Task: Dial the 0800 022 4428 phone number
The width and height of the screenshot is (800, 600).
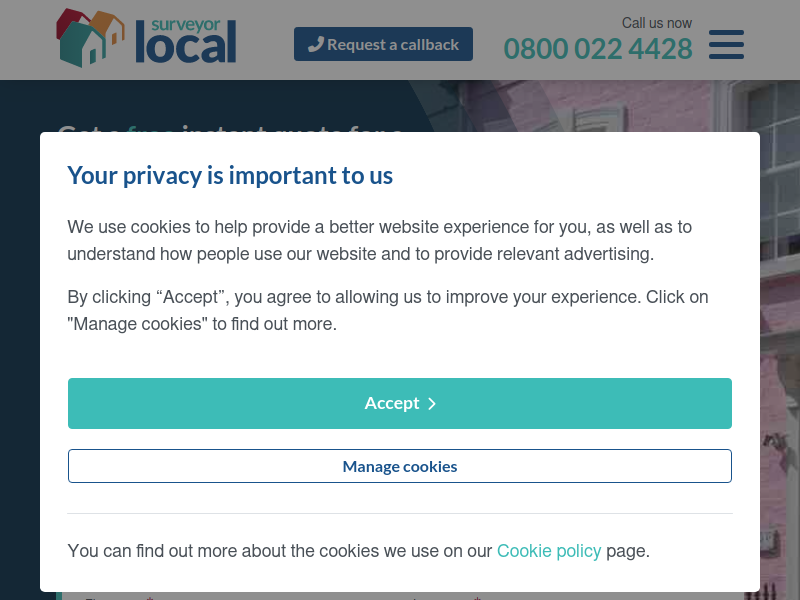Action: coord(598,49)
